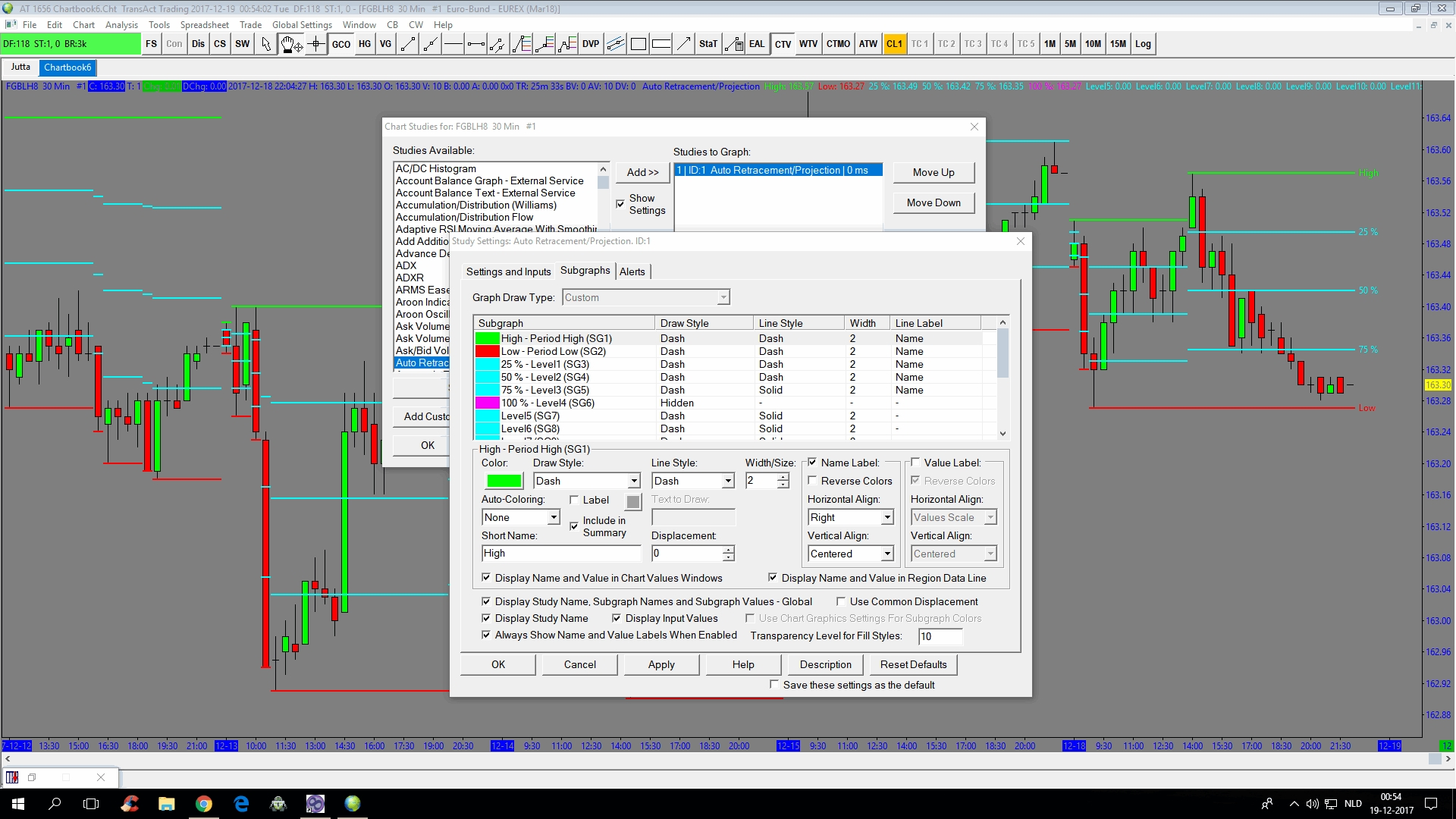Toggle Include in Summary checkbox
This screenshot has height=819, width=1456.
click(x=574, y=526)
